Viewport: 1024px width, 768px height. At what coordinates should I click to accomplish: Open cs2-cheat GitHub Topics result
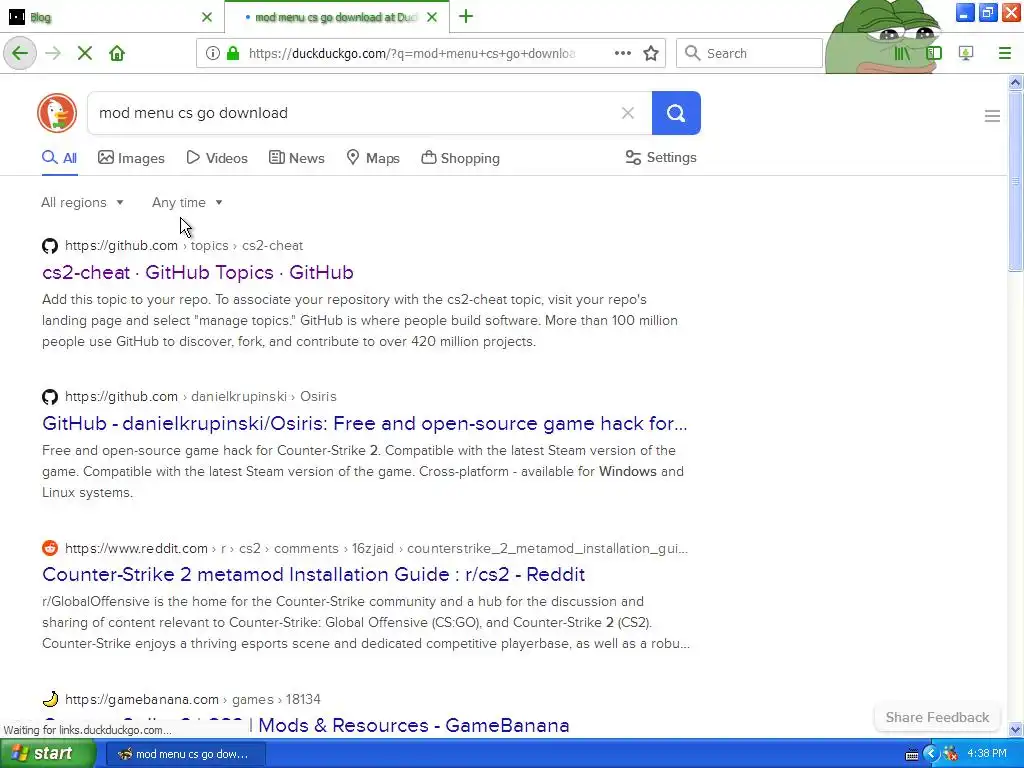(198, 272)
